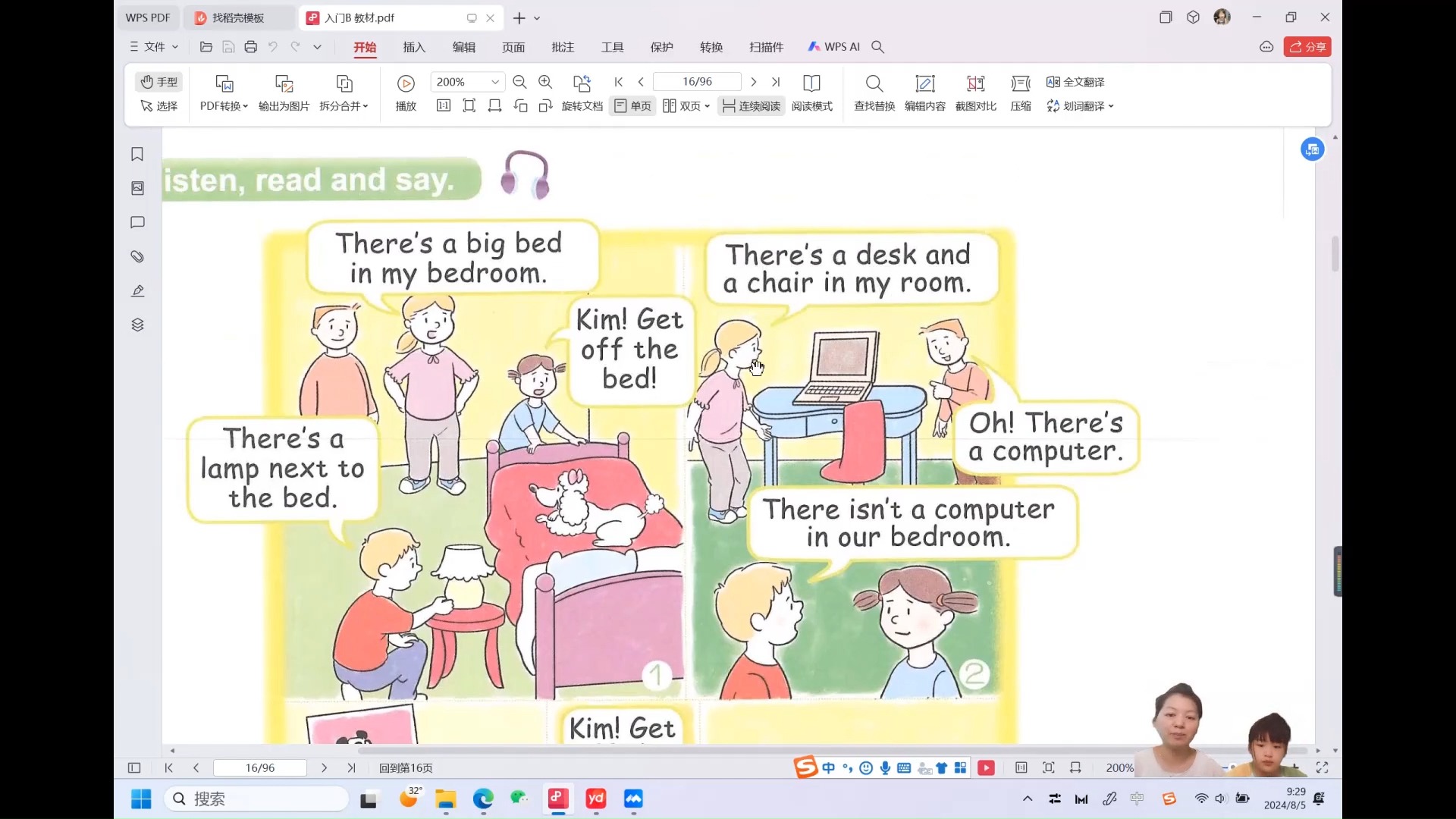Image resolution: width=1456 pixels, height=819 pixels.
Task: Open the 200% zoom level combo box
Action: [467, 82]
